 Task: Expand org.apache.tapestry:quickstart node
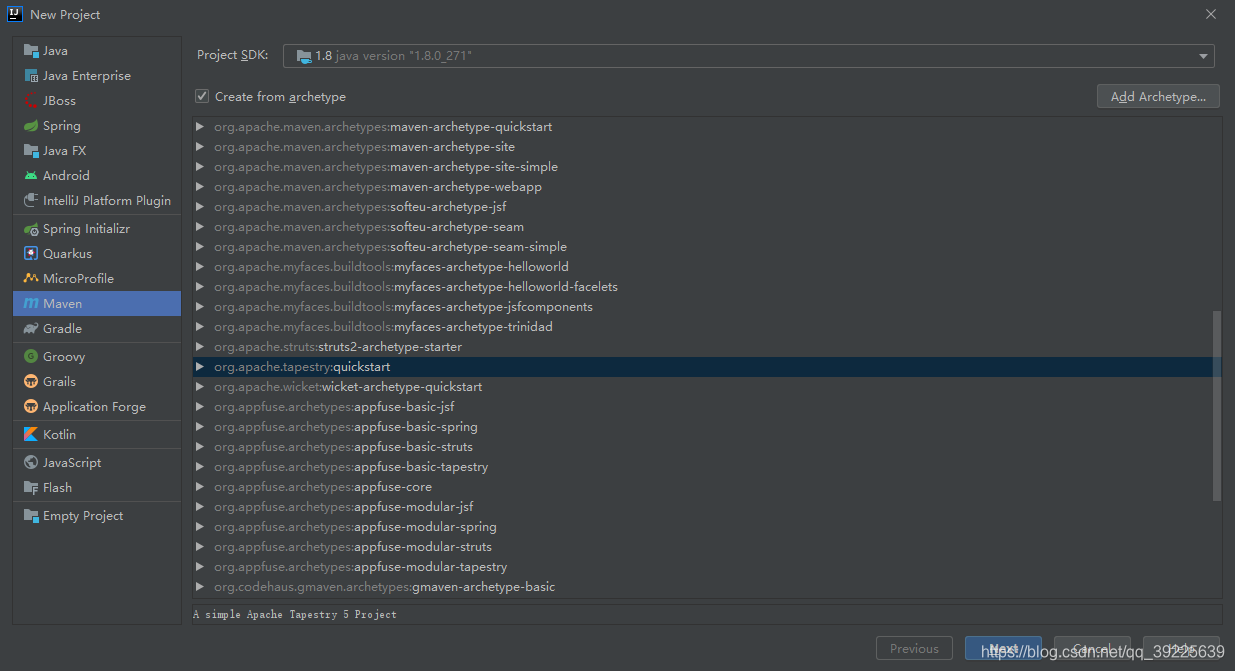[x=200, y=367]
